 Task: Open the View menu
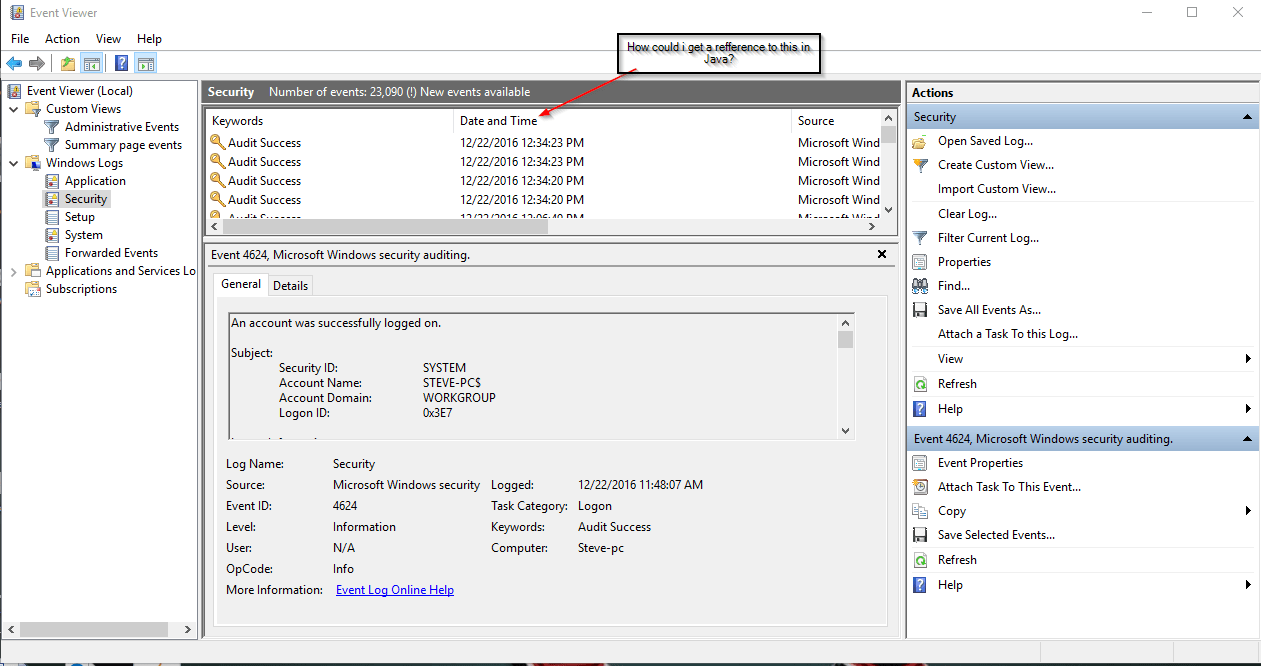click(108, 39)
